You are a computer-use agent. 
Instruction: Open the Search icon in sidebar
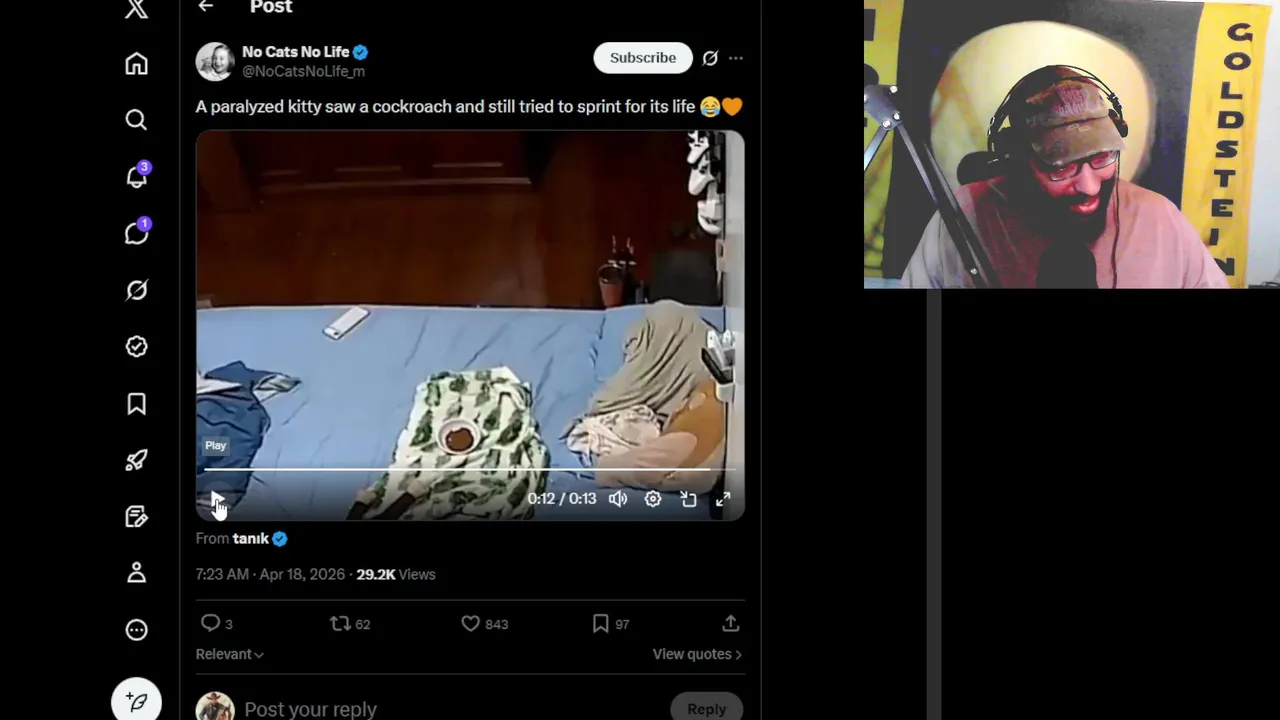coord(136,120)
